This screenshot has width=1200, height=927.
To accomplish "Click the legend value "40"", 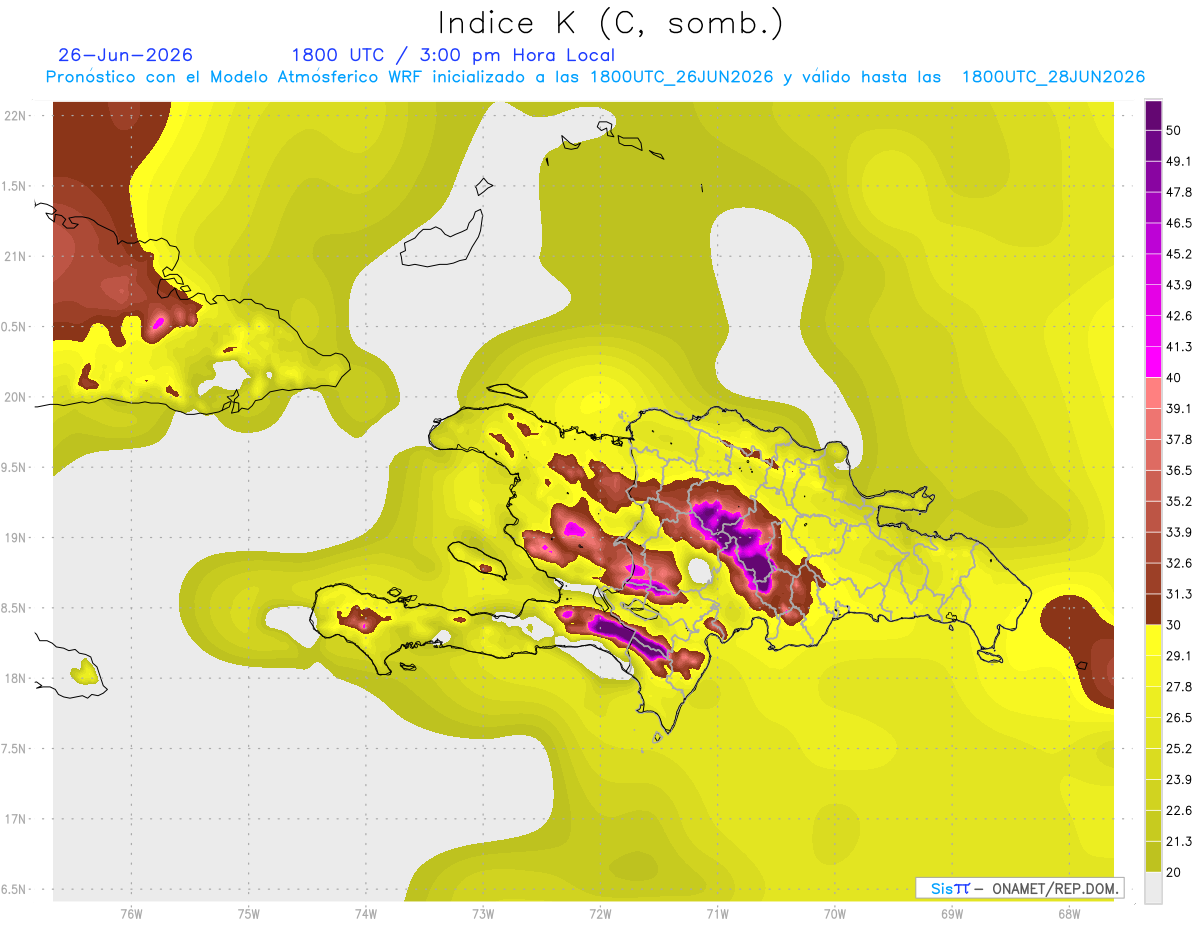I will (x=1174, y=378).
